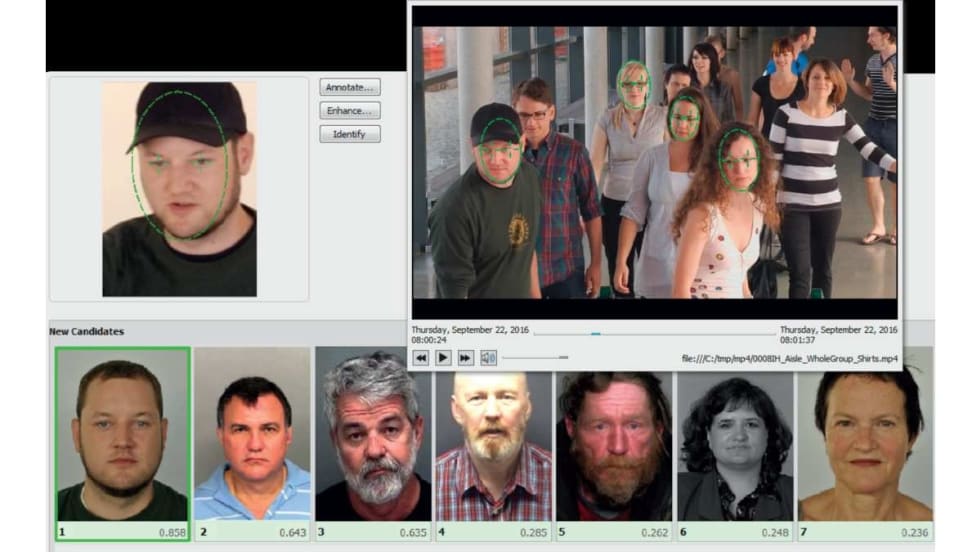Click the fast-forward button in video player

click(465, 358)
